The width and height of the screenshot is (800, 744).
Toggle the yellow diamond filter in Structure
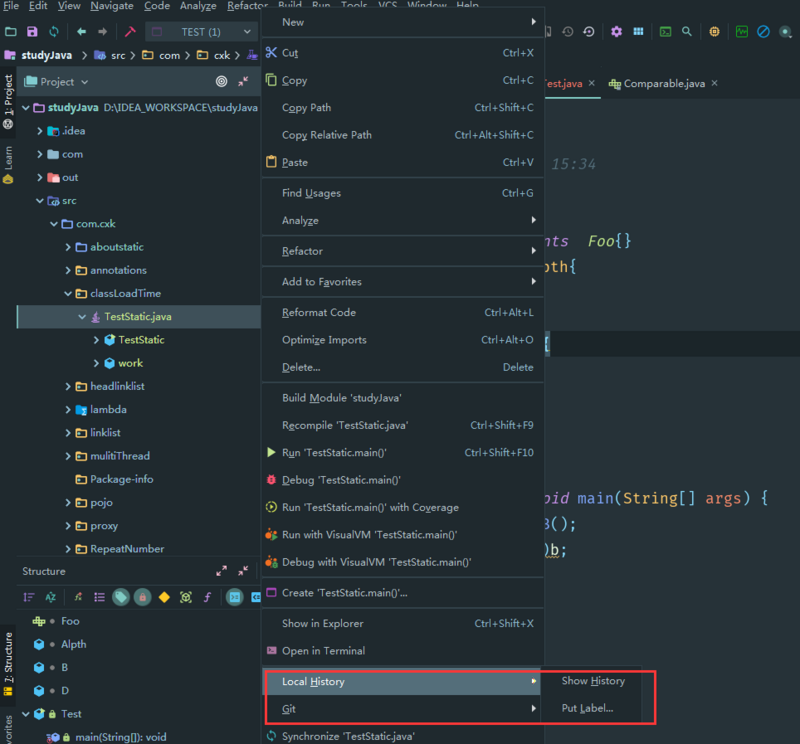[164, 597]
